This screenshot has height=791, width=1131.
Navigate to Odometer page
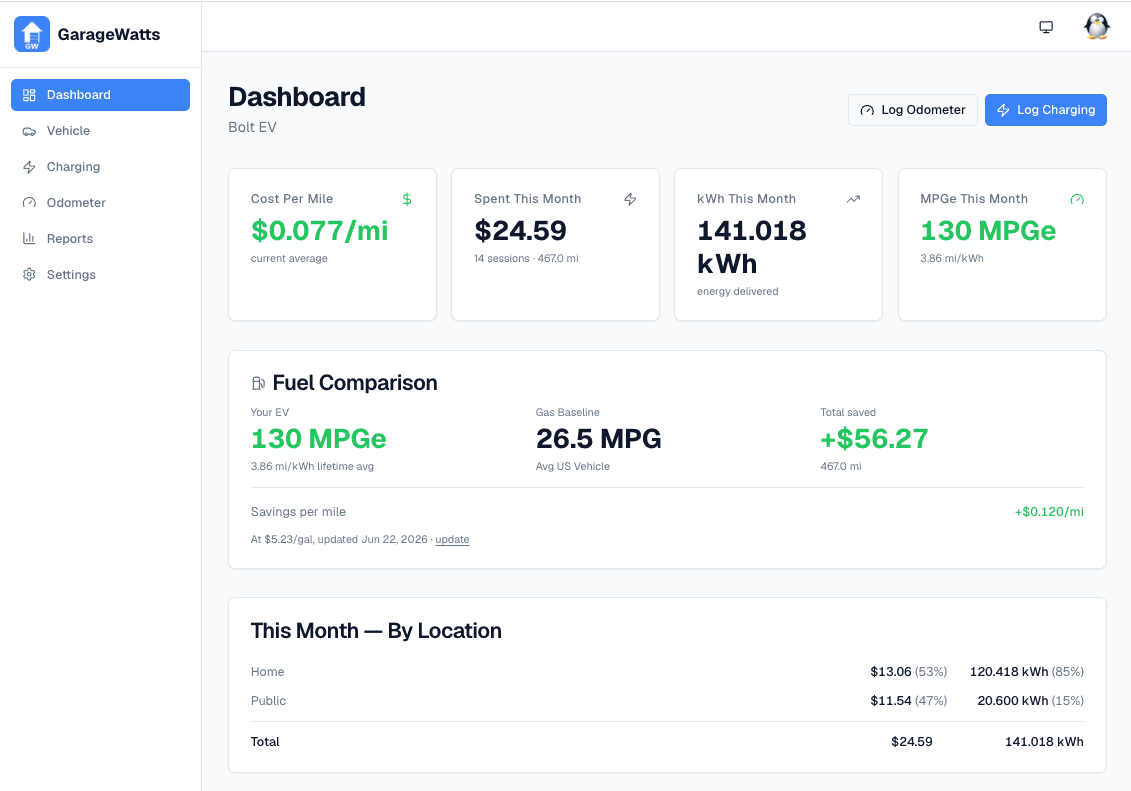pos(100,203)
